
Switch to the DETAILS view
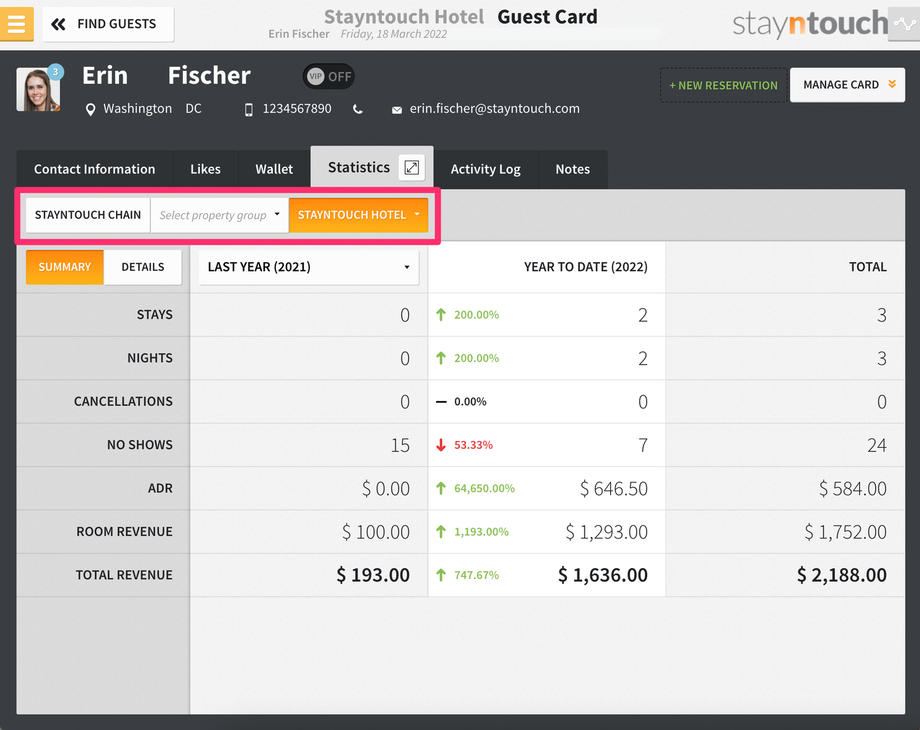pos(143,267)
